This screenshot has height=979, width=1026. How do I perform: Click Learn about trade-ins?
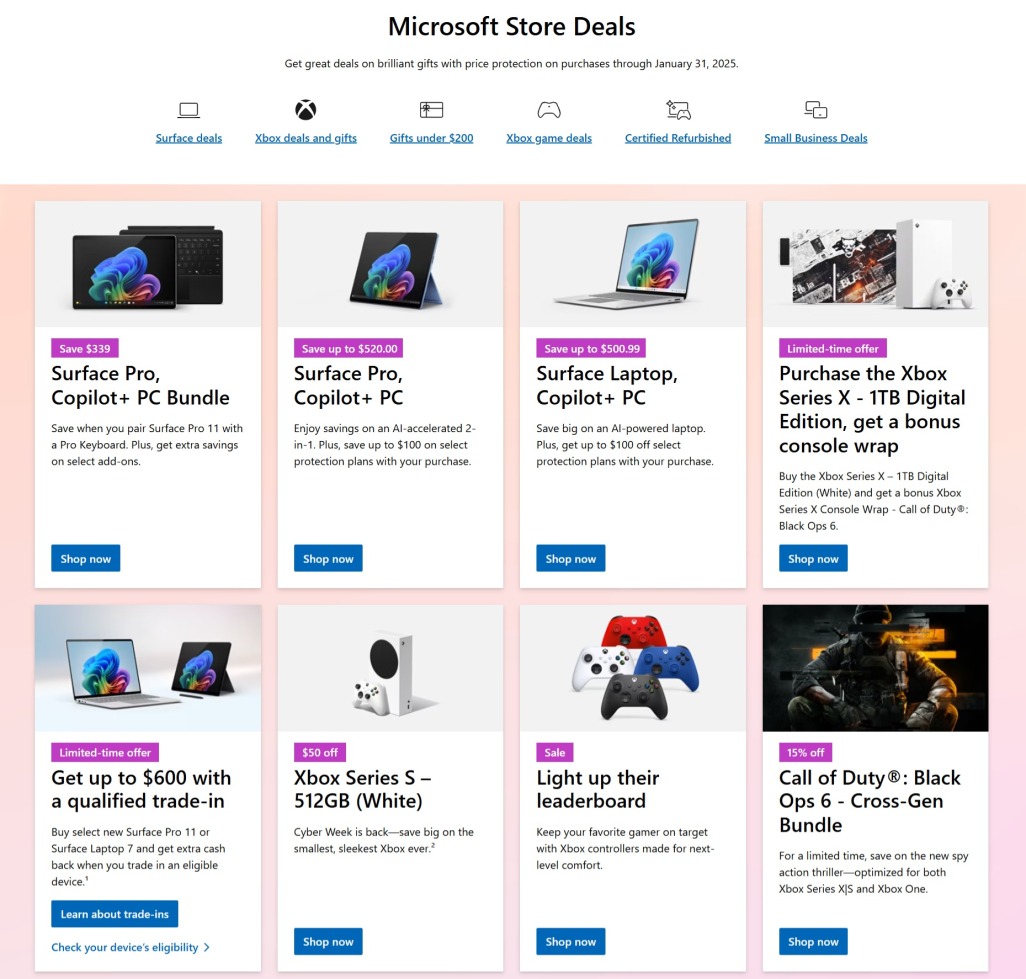click(x=114, y=913)
